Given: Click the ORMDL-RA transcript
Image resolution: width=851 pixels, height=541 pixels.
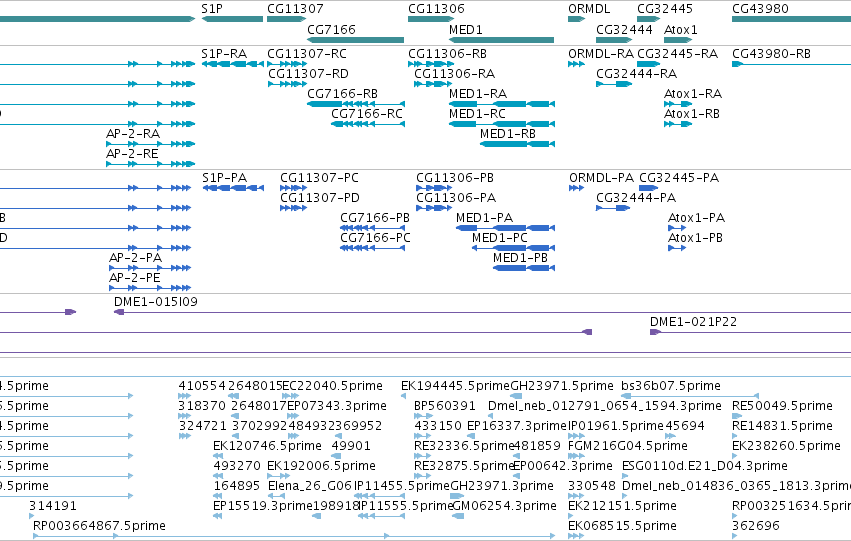Looking at the screenshot, I should 576,64.
